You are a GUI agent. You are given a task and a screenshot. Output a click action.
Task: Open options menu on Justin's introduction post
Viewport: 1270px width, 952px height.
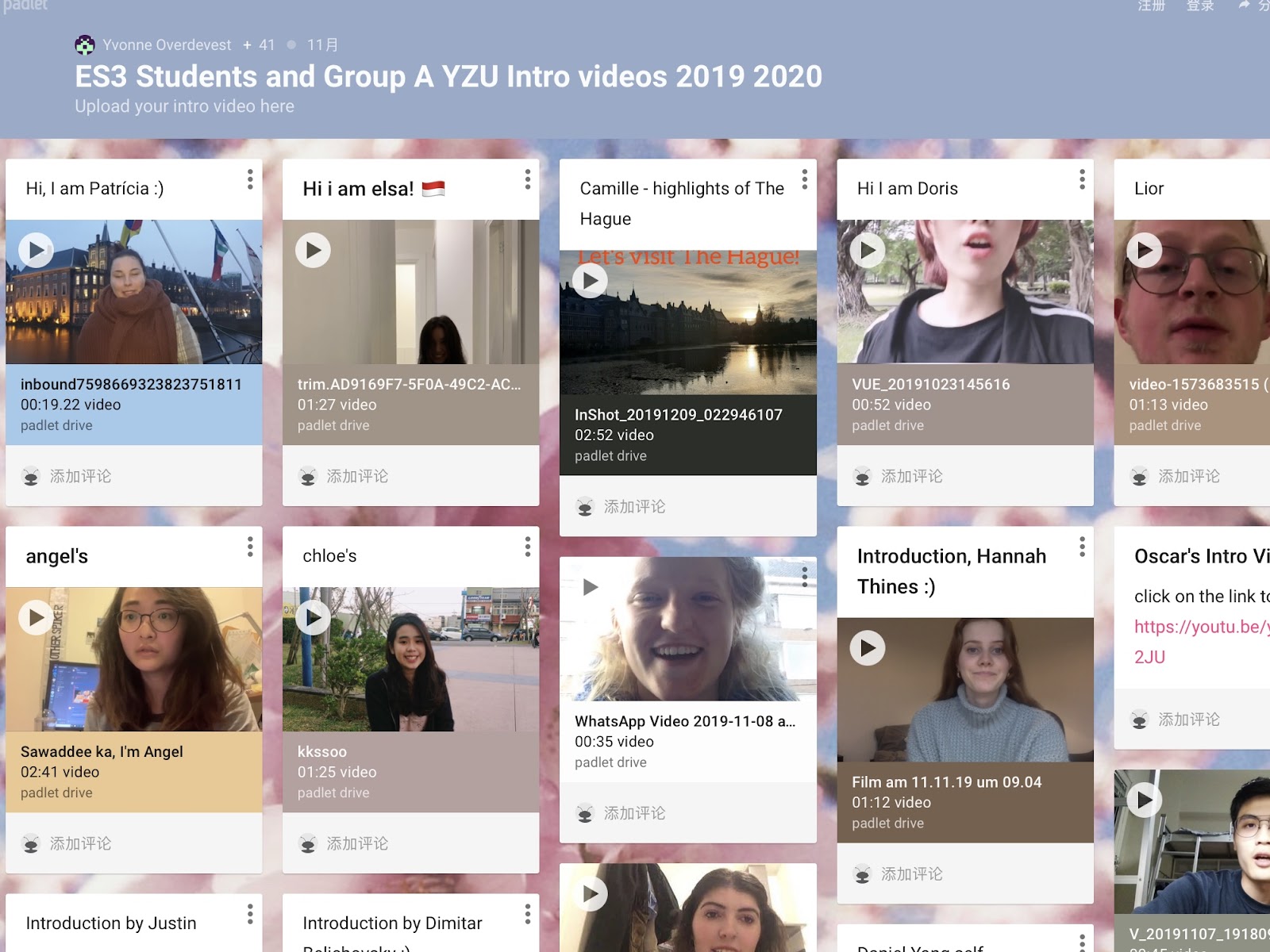click(x=250, y=914)
